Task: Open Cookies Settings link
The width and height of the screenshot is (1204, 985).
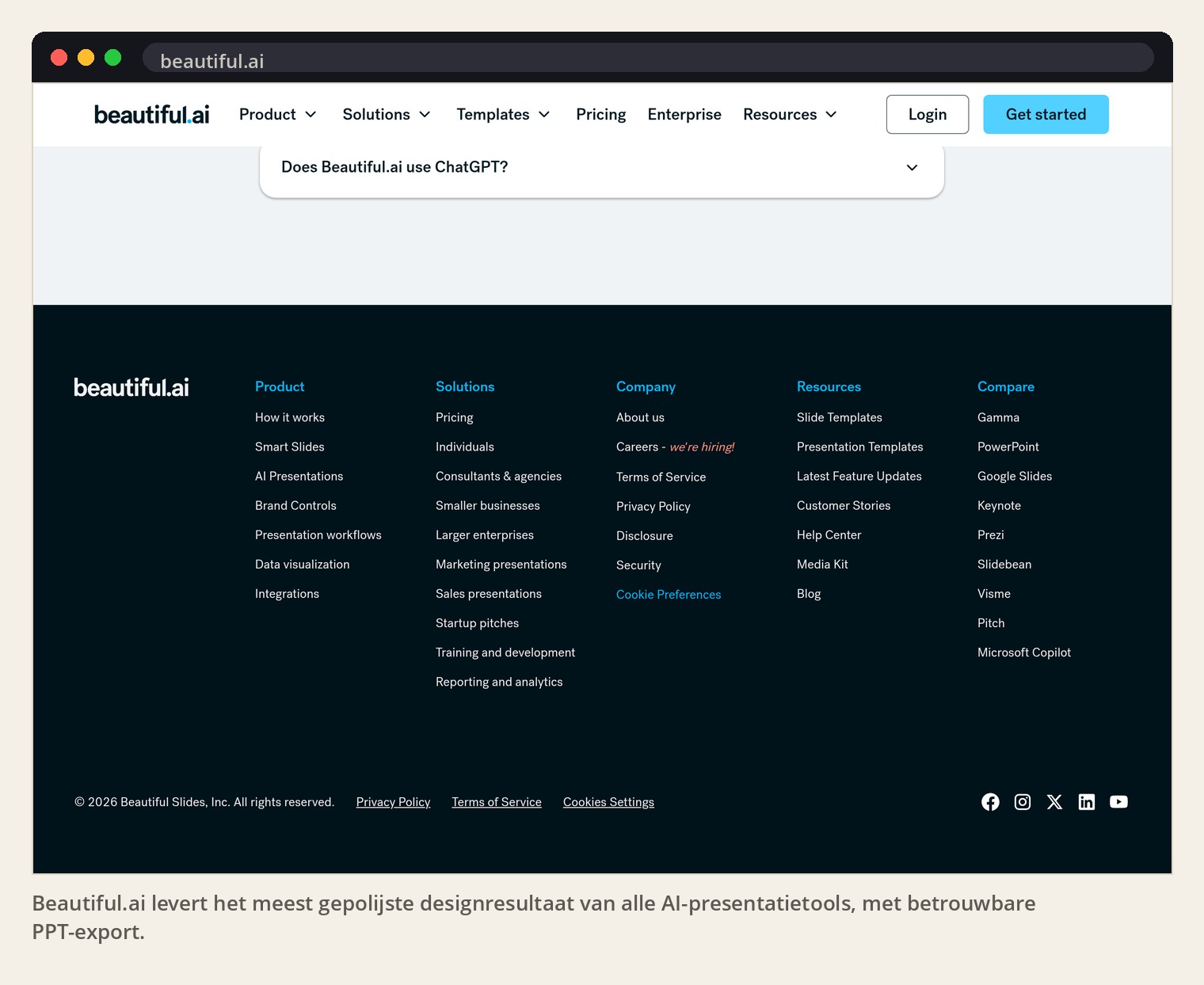Action: click(608, 802)
